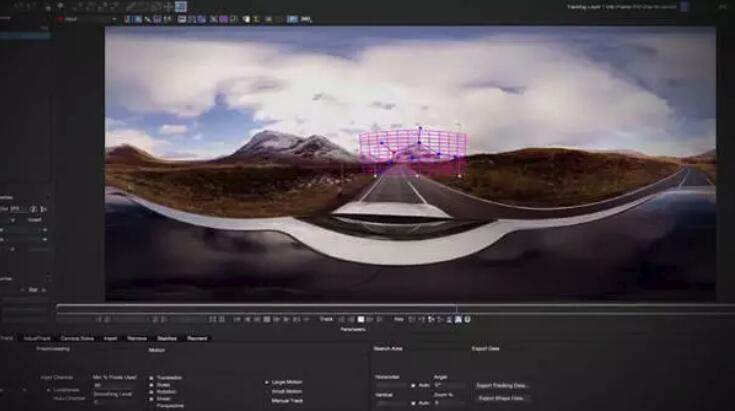Click the Export Shape Data button

click(x=501, y=398)
